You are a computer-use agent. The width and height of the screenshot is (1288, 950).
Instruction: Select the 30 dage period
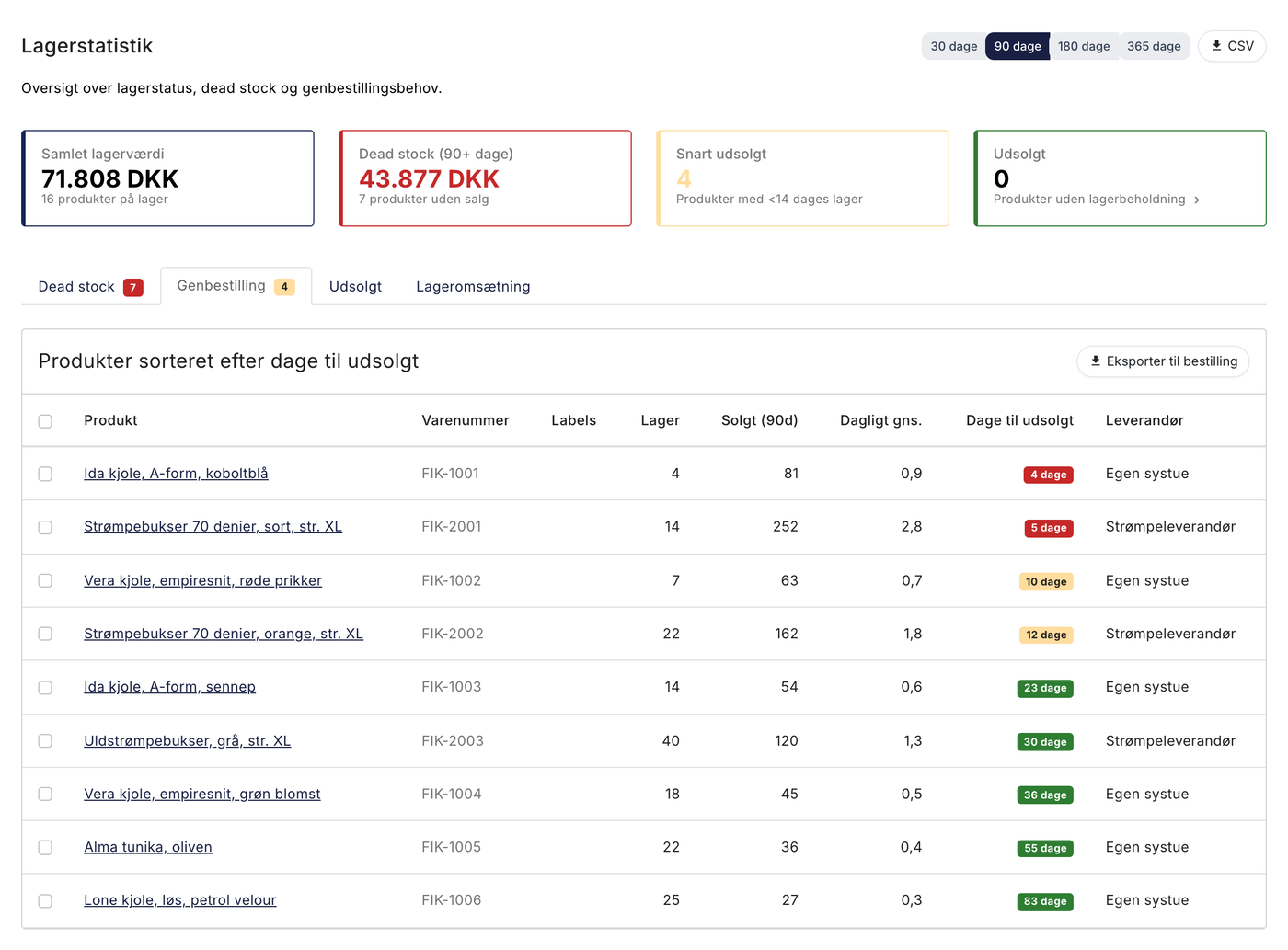click(954, 46)
